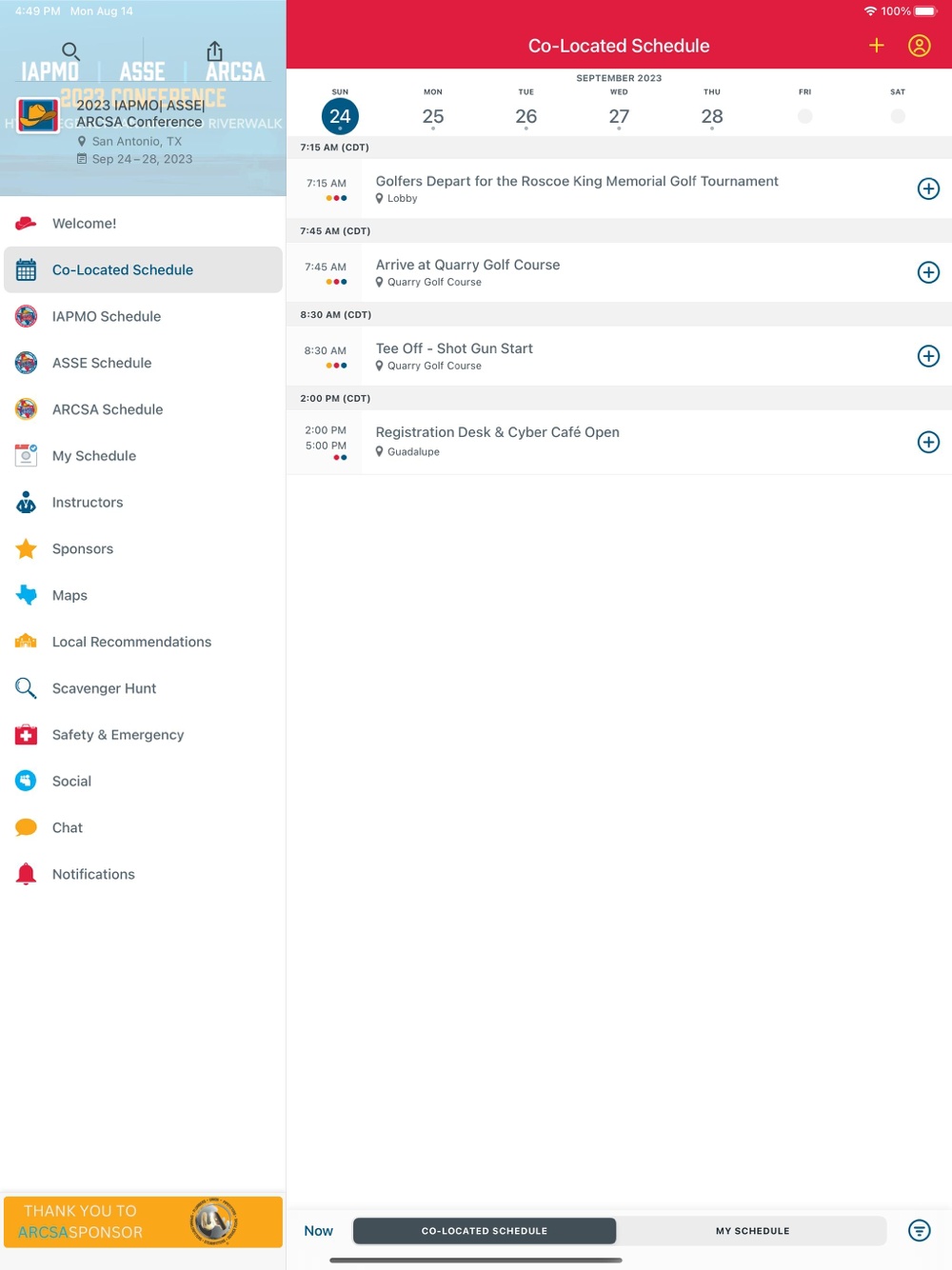952x1270 pixels.
Task: Click the Sponsors star icon
Action: click(x=27, y=548)
